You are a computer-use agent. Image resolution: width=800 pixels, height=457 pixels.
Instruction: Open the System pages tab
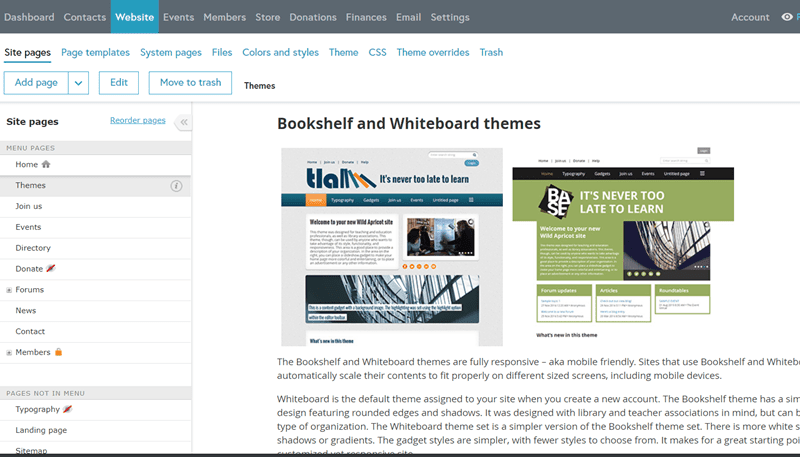click(x=171, y=53)
